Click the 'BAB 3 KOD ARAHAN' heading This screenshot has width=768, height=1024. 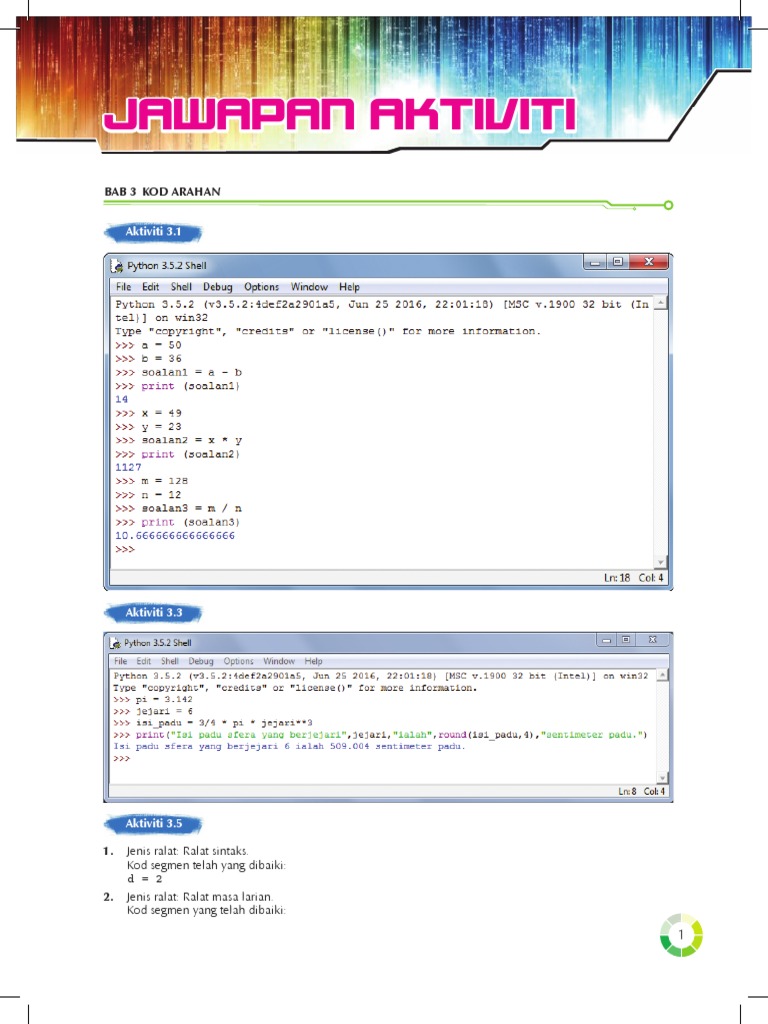point(162,191)
